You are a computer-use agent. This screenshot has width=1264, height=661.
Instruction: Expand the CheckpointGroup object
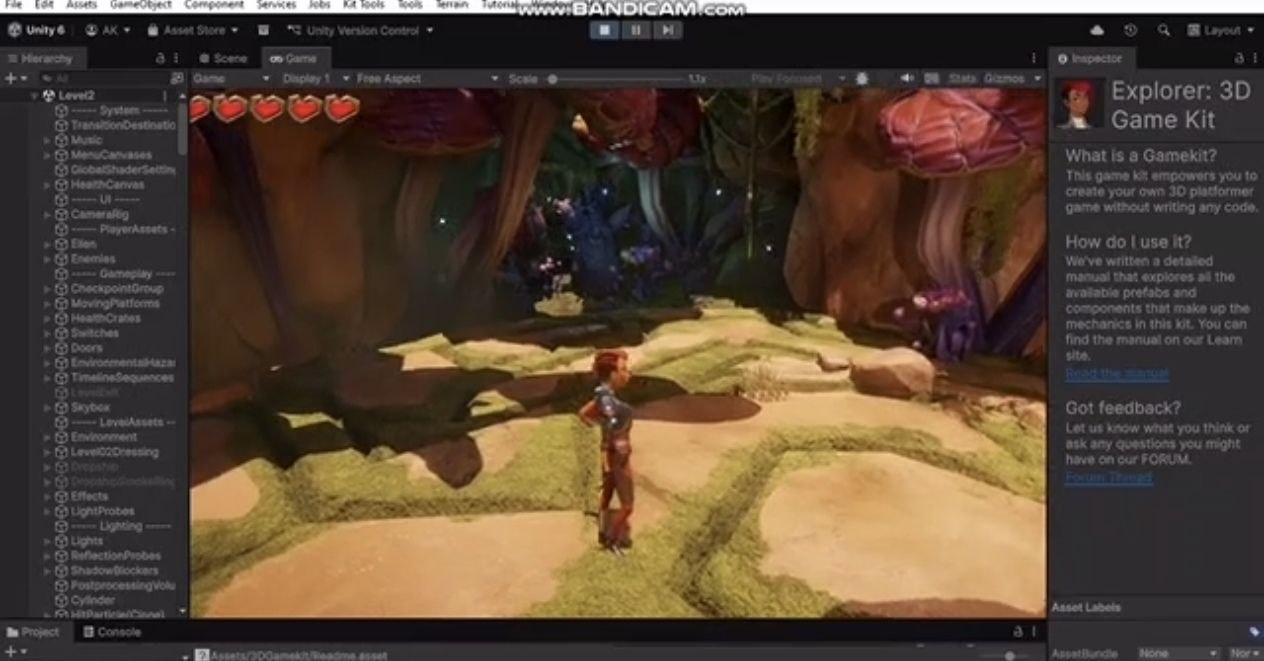point(47,289)
